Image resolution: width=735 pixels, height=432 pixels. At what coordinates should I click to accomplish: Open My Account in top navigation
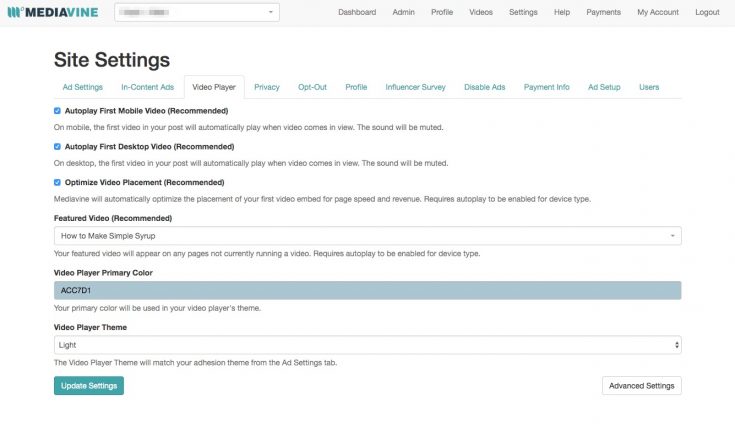pyautogui.click(x=658, y=12)
